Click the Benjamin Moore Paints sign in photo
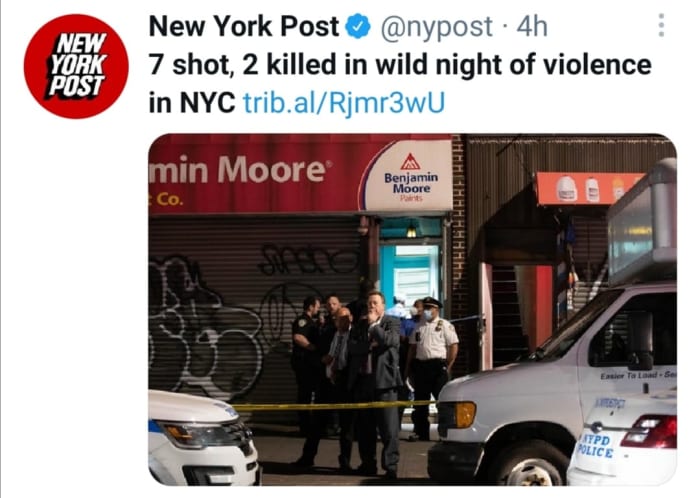The width and height of the screenshot is (700, 498). click(x=411, y=177)
